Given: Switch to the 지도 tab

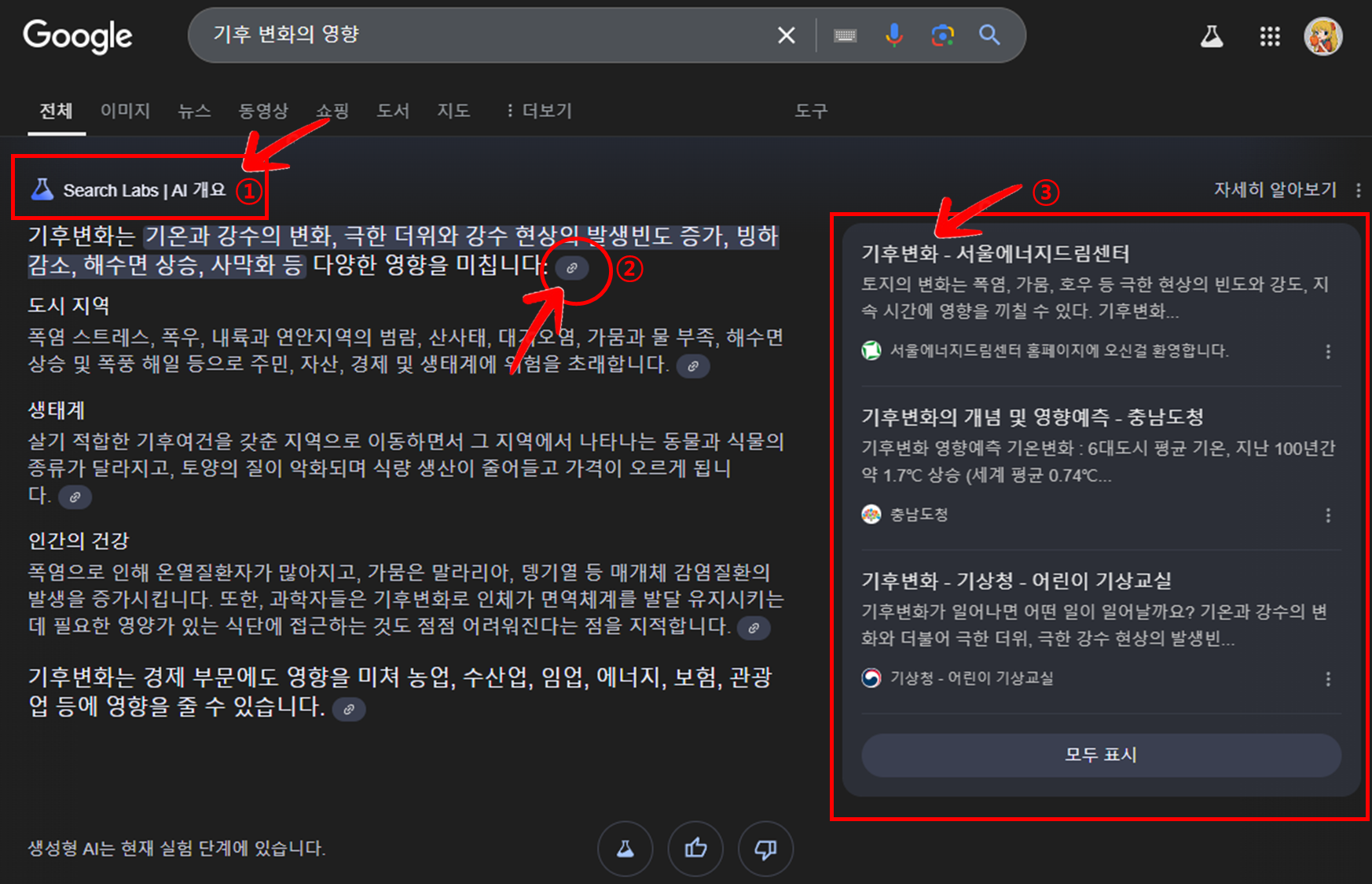Looking at the screenshot, I should pos(453,111).
